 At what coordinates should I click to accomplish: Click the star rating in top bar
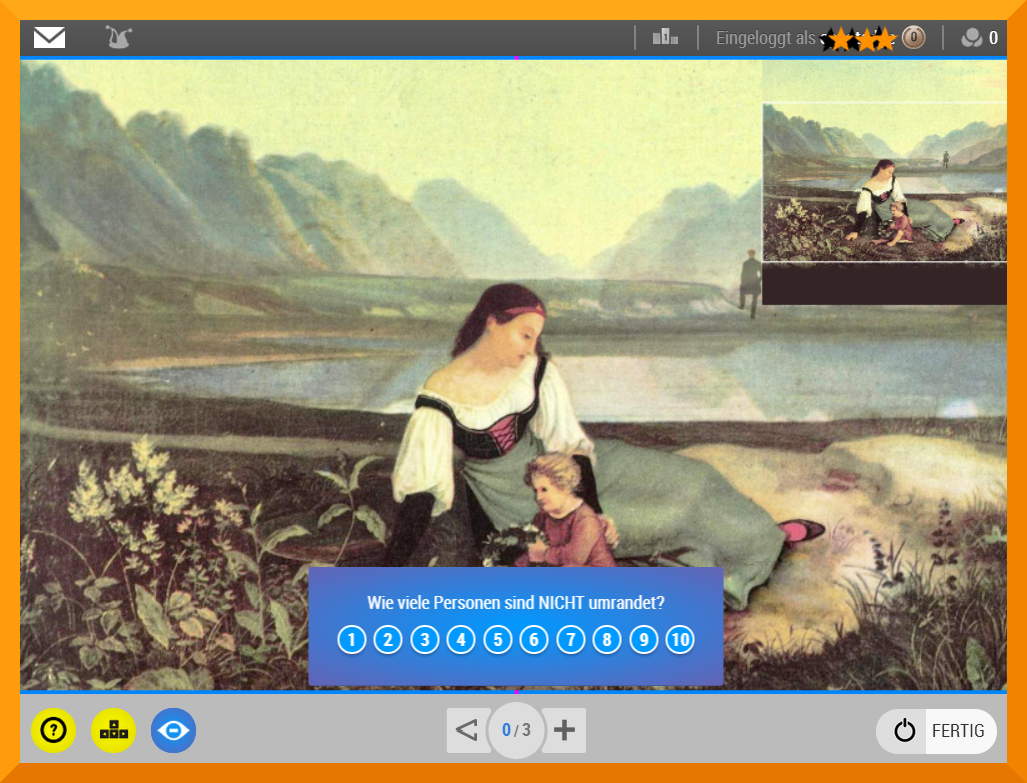(859, 39)
